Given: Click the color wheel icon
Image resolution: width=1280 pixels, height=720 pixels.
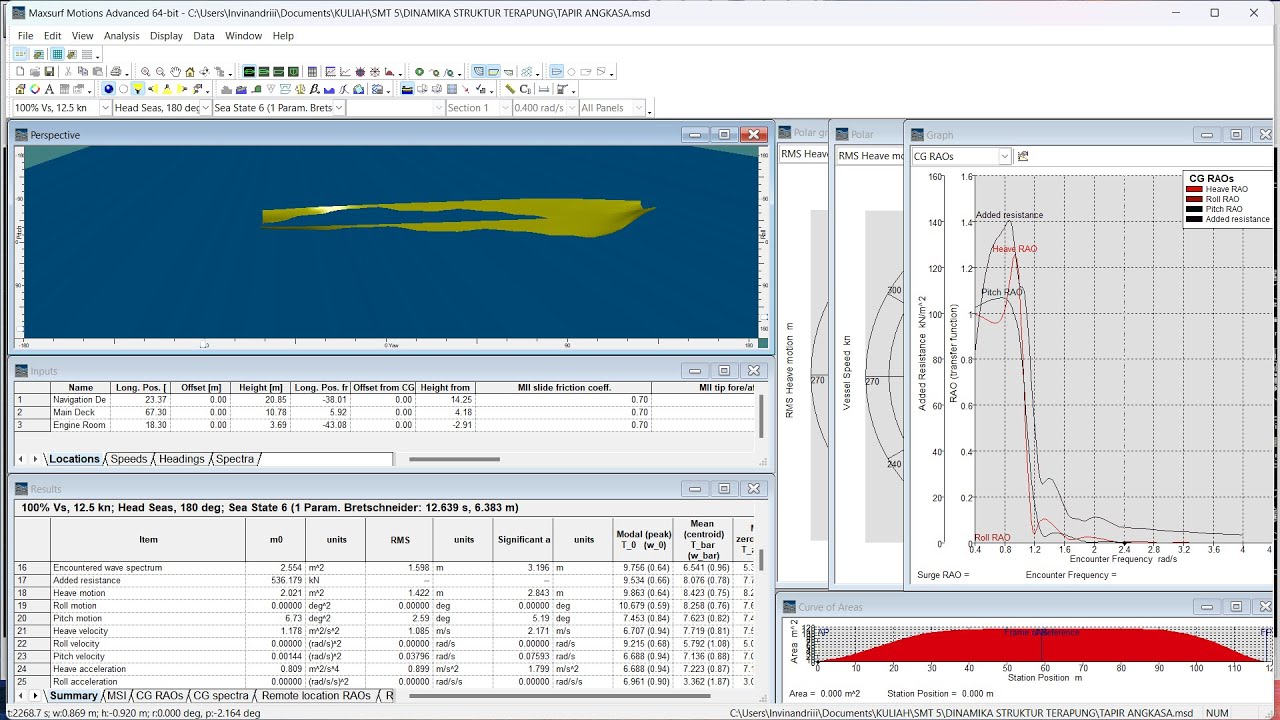Looking at the screenshot, I should pos(35,90).
